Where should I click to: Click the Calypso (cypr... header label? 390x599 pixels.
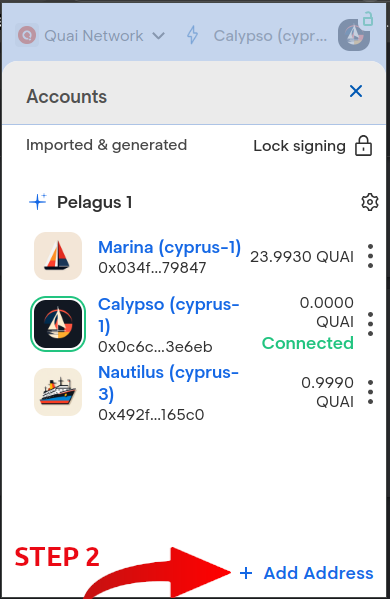click(270, 36)
